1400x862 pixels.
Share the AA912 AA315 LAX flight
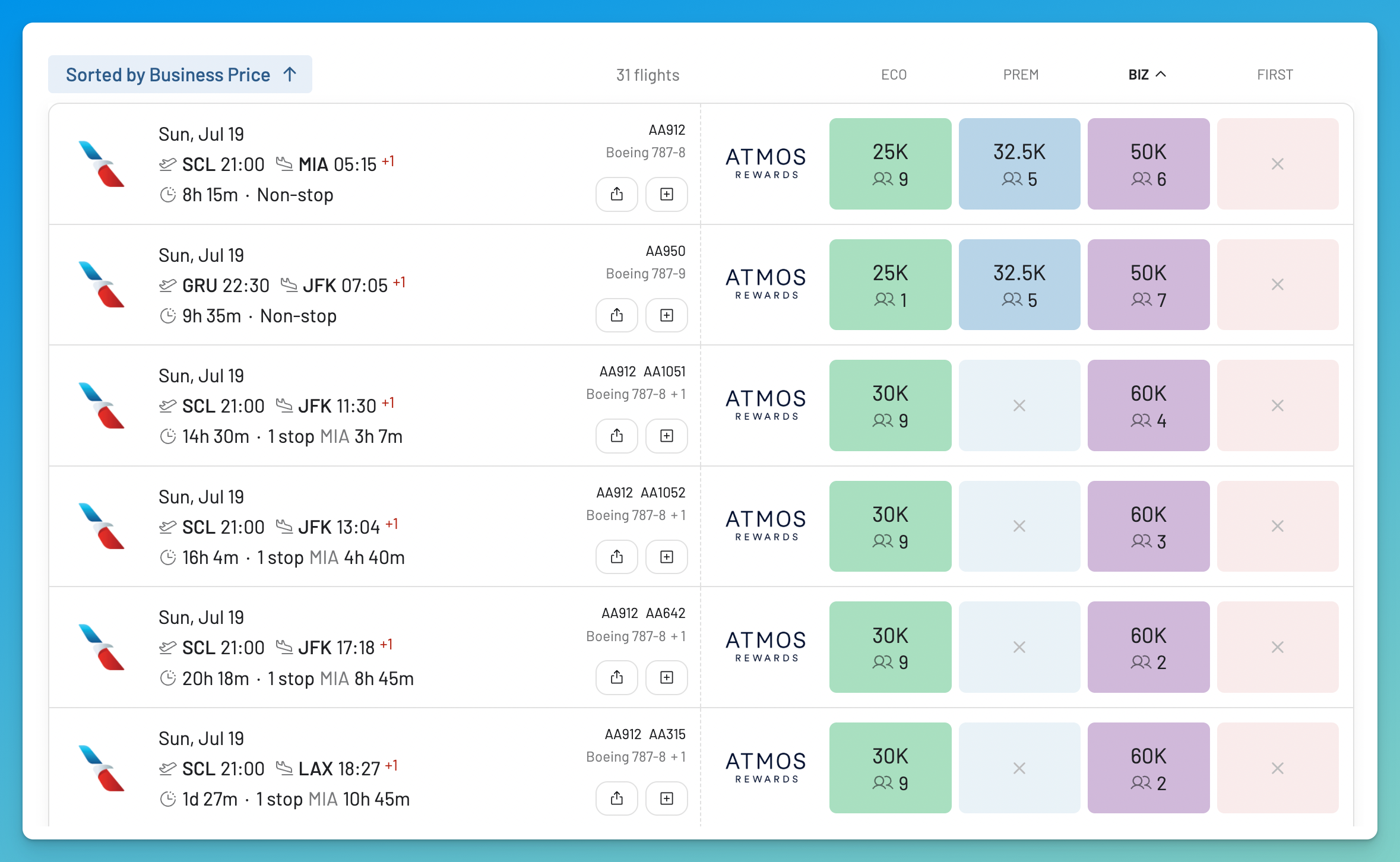tap(617, 798)
